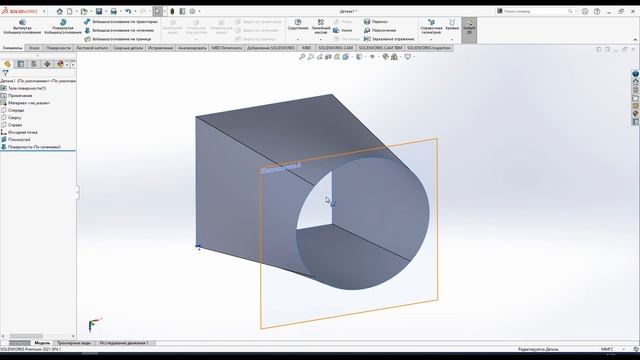Click the Zoom to Fit magnifier icon
This screenshot has width=640, height=360.
302,57
